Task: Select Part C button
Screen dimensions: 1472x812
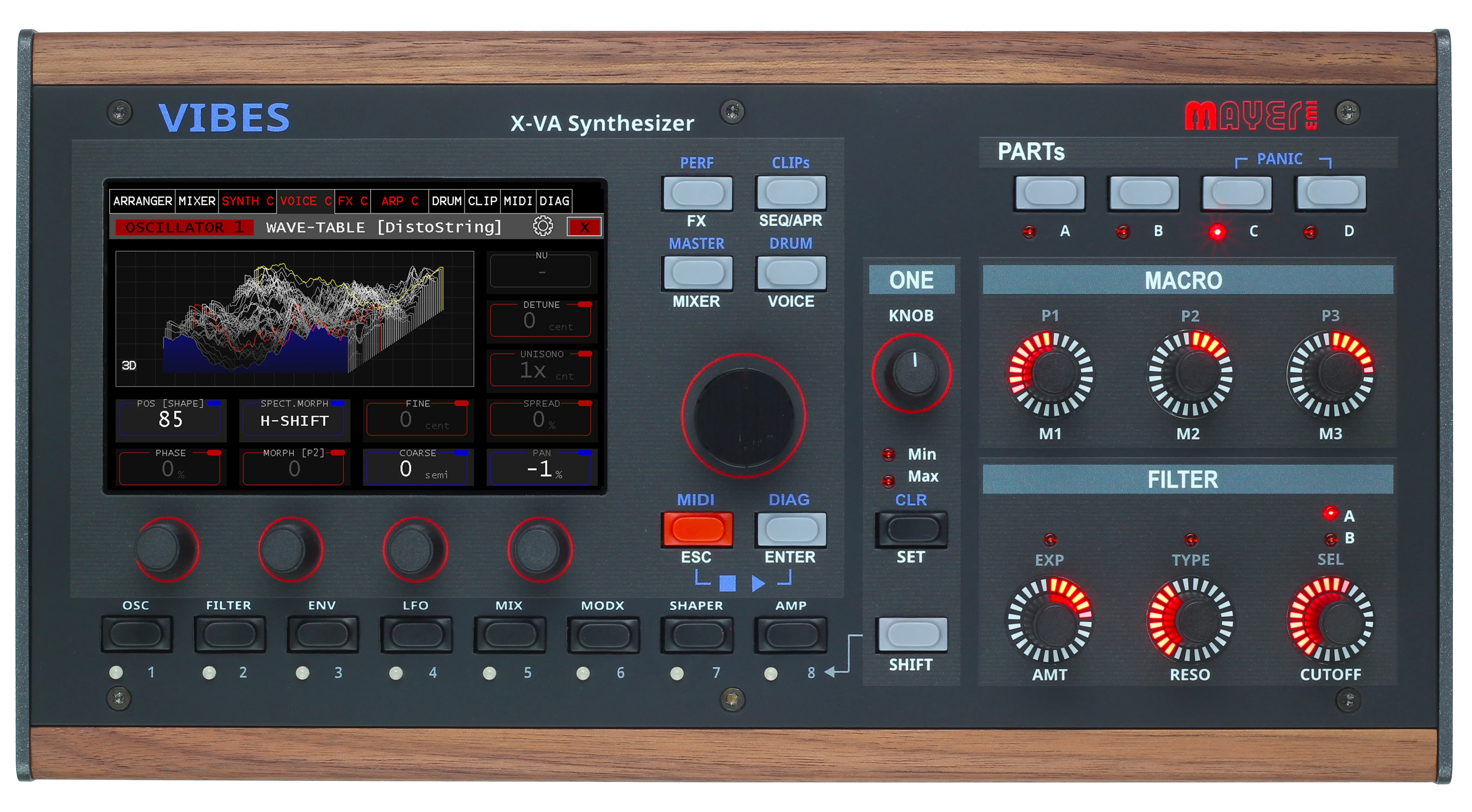Action: click(1237, 193)
